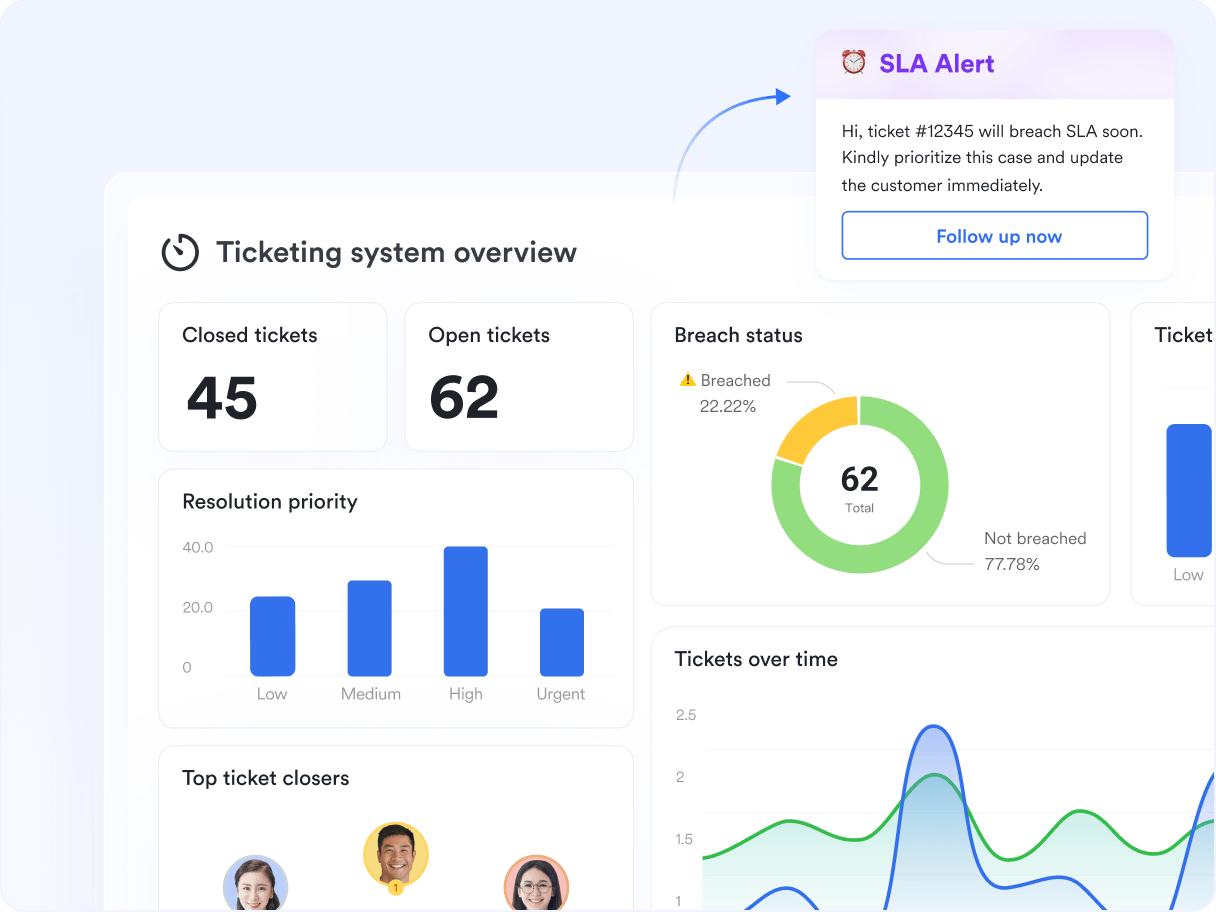Click the left top ticket closer avatar
Viewport: 1216px width, 912px height.
255,885
